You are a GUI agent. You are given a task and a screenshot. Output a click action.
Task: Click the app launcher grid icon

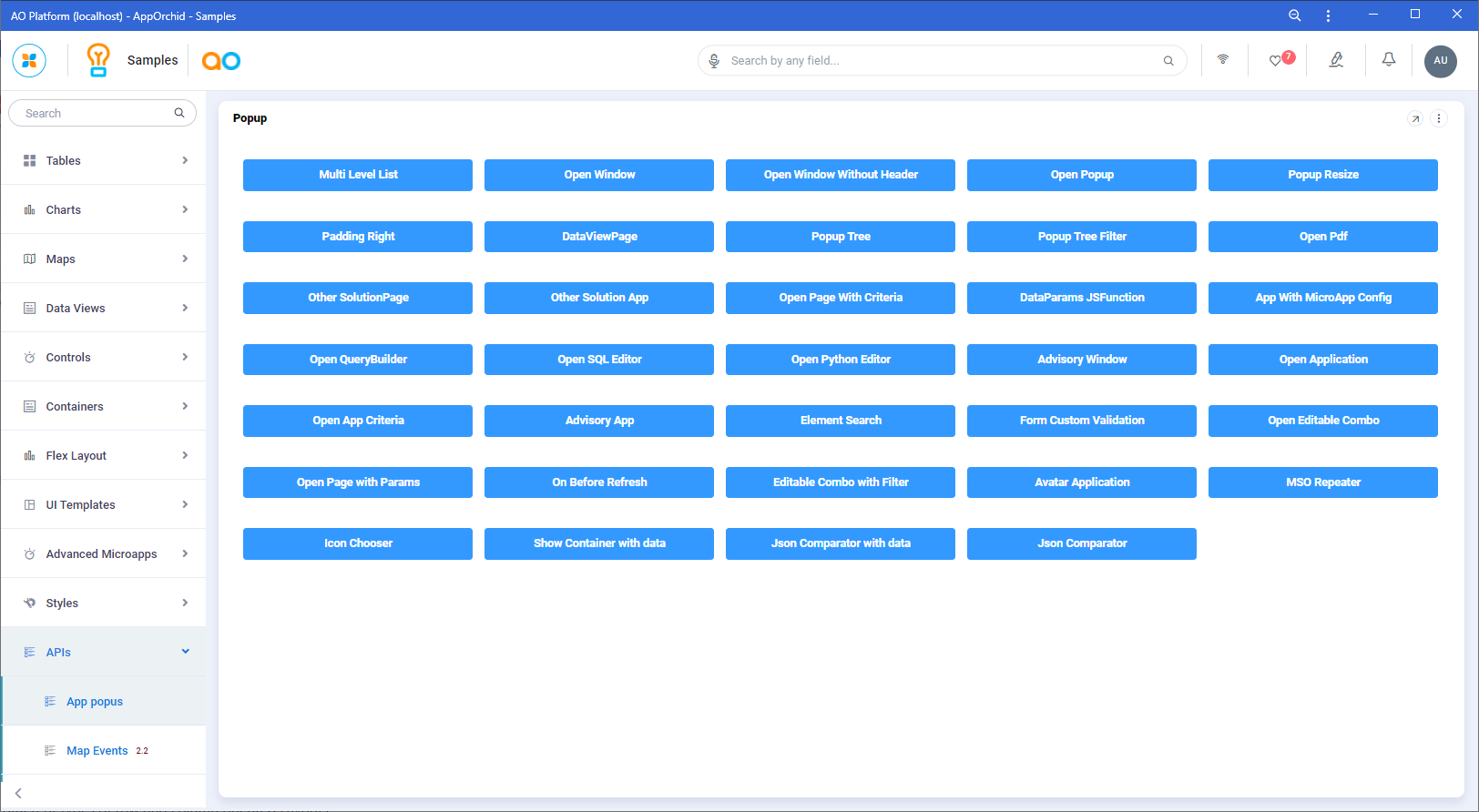click(x=29, y=61)
